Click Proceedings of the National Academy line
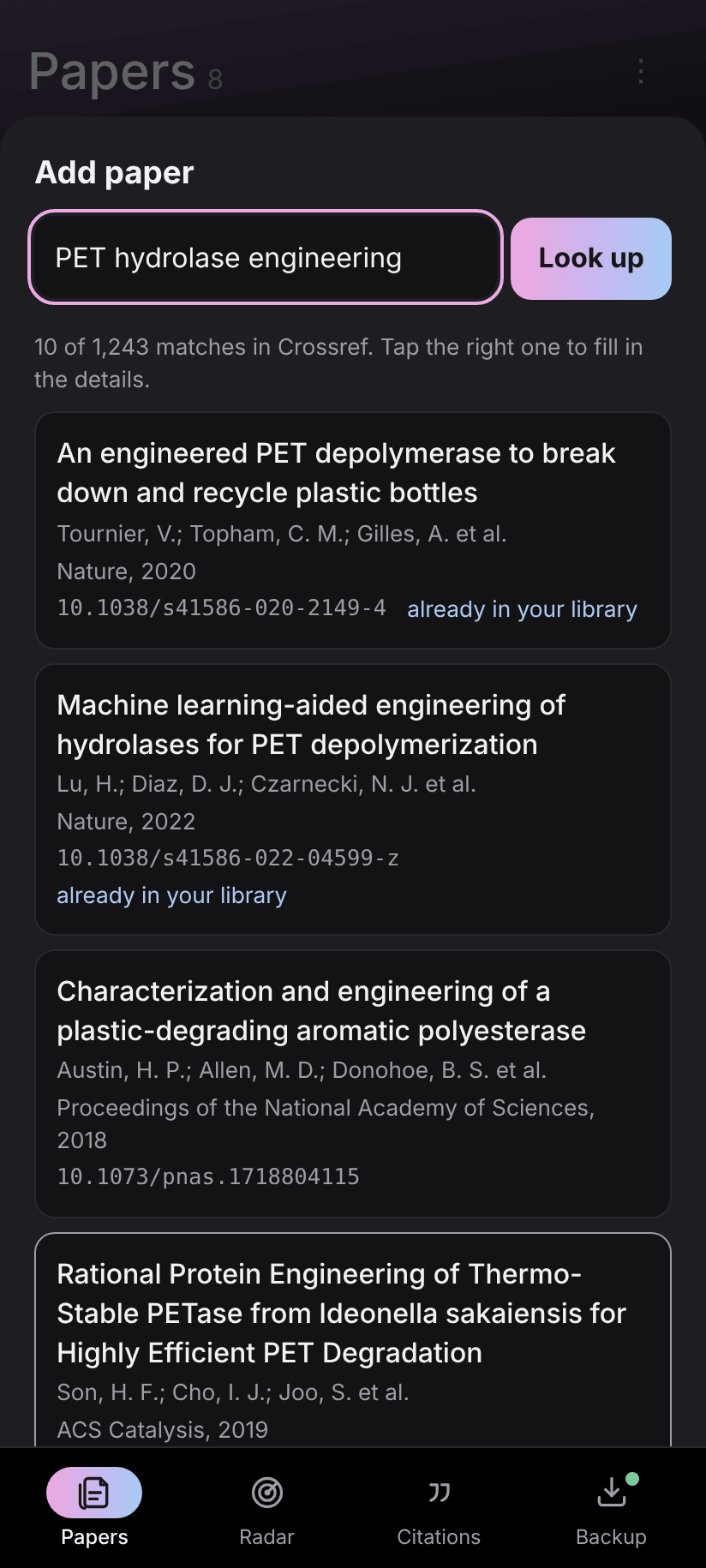Viewport: 706px width, 1568px height. pyautogui.click(x=326, y=1124)
